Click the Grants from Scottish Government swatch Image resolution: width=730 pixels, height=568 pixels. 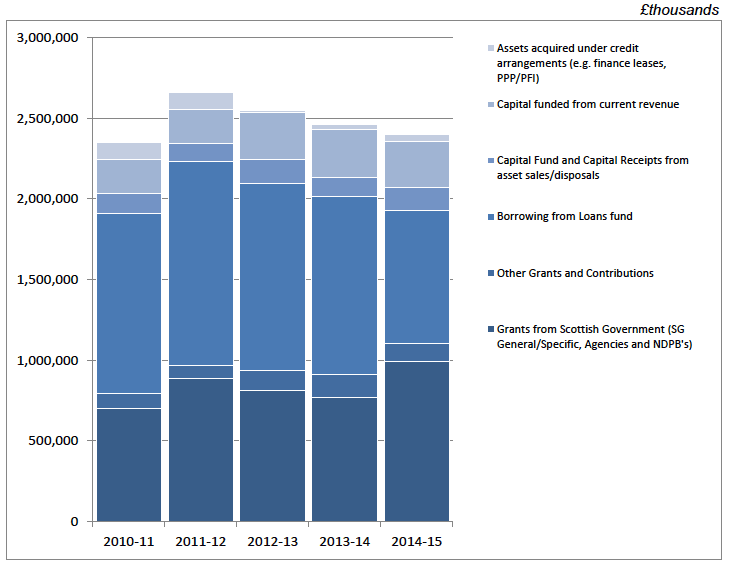pos(491,330)
